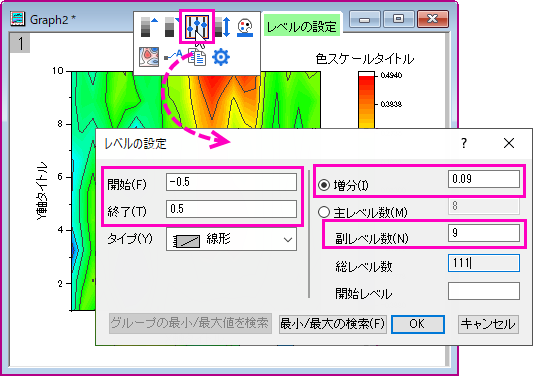
Task: Click the 開始レベル empty field
Action: tap(484, 291)
